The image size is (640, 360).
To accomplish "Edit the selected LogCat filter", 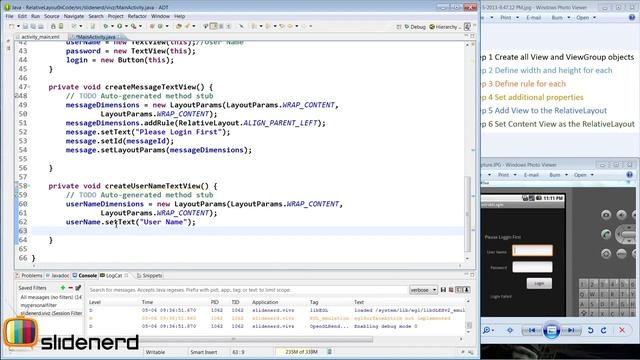I will pyautogui.click(x=78, y=288).
